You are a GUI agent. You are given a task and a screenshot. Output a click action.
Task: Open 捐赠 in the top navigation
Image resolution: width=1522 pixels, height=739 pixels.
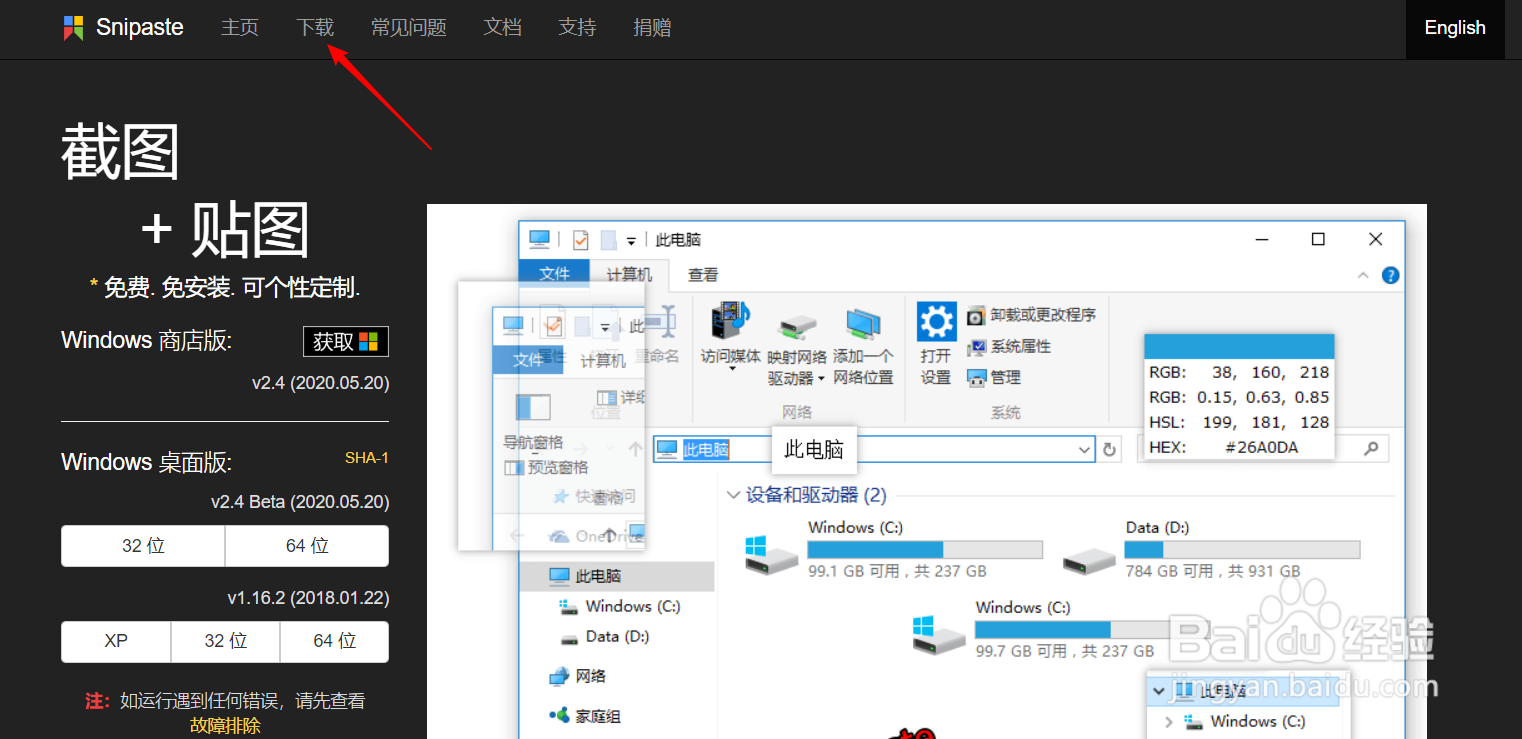tap(653, 28)
